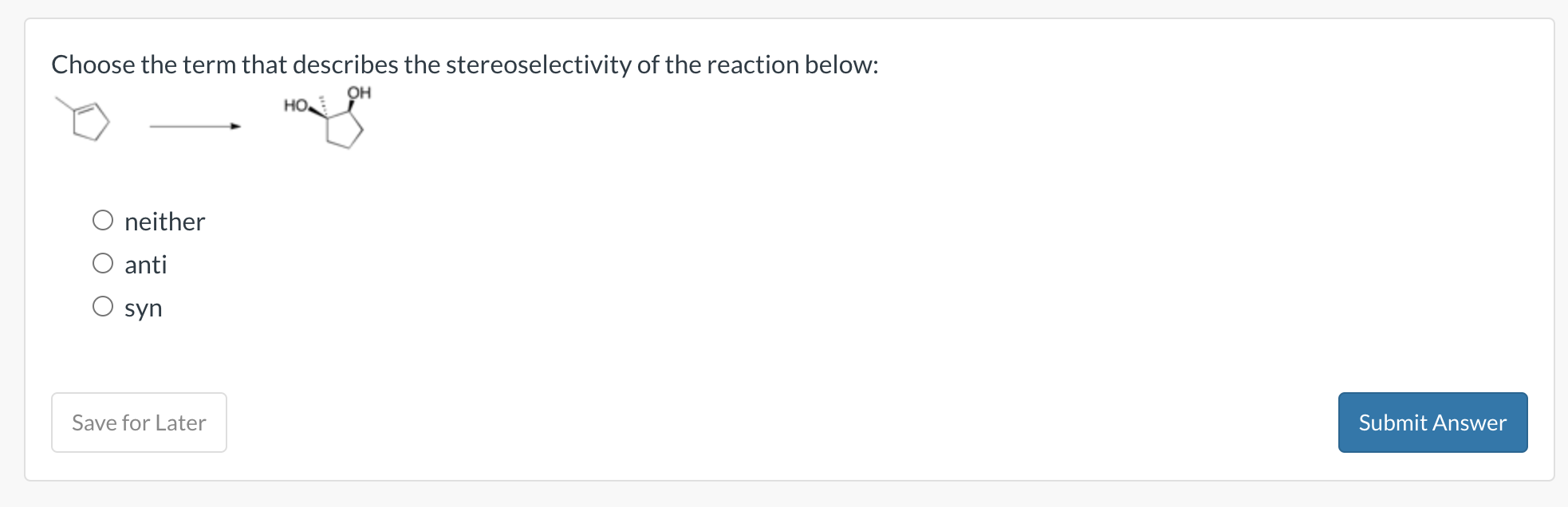Screen dimensions: 1568x507
Task: Click the question text about stereoselectivity
Action: coord(463,65)
